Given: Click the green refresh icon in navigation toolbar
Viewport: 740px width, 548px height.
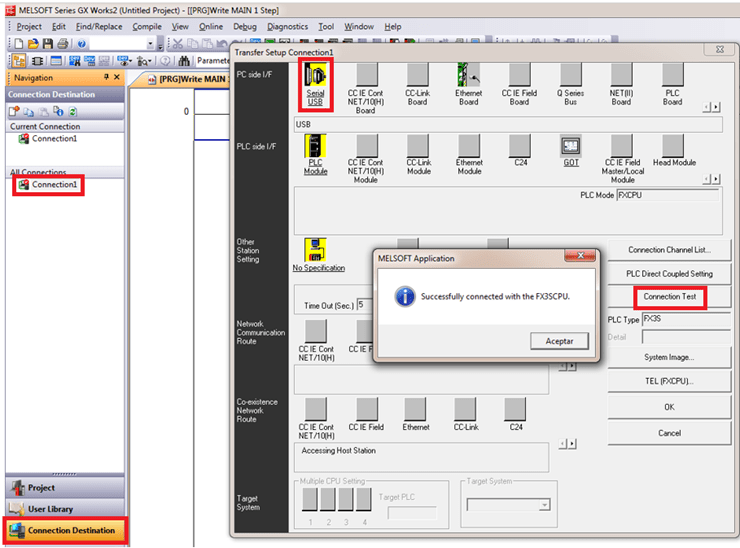Looking at the screenshot, I should tap(73, 111).
